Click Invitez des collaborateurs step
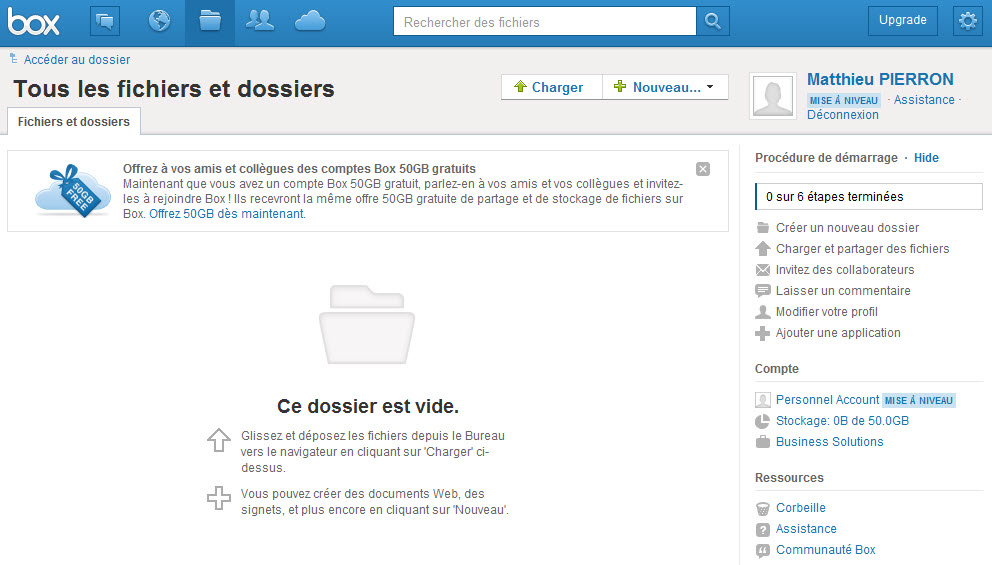The image size is (992, 565). pos(845,270)
